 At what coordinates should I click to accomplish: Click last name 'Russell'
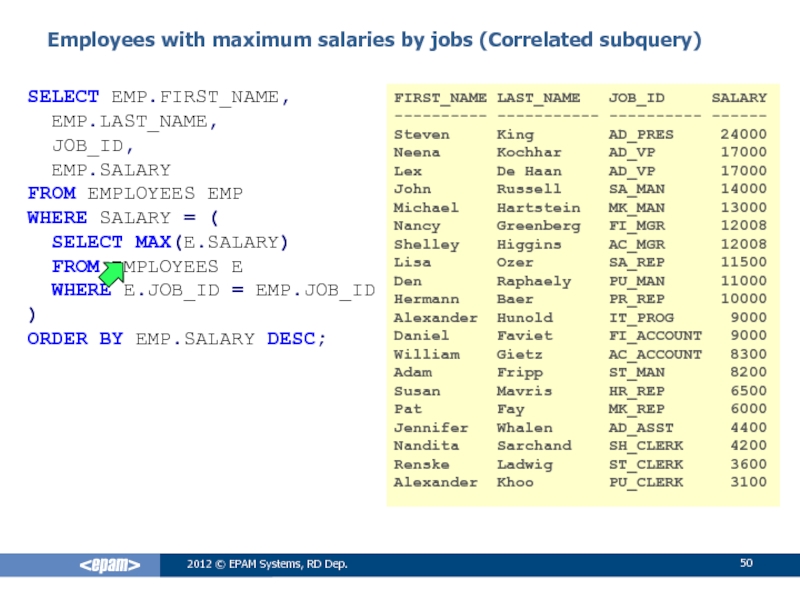[529, 189]
